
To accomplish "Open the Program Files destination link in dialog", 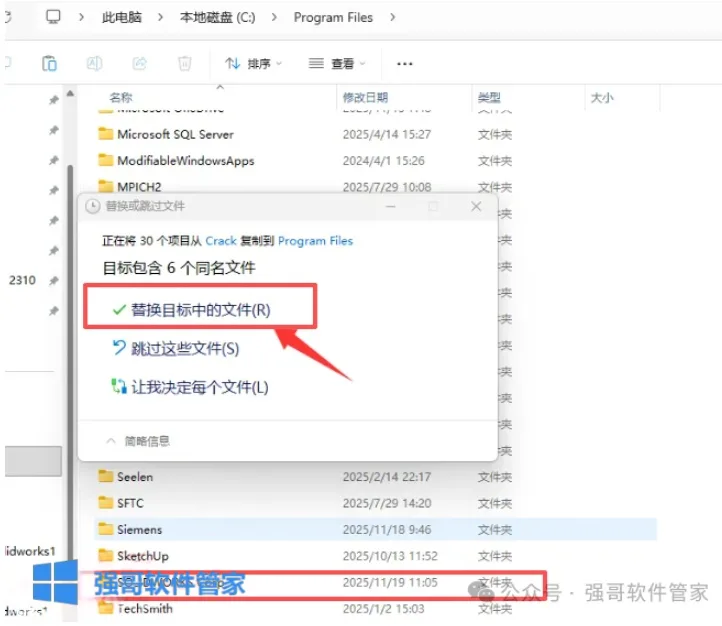I will (315, 241).
